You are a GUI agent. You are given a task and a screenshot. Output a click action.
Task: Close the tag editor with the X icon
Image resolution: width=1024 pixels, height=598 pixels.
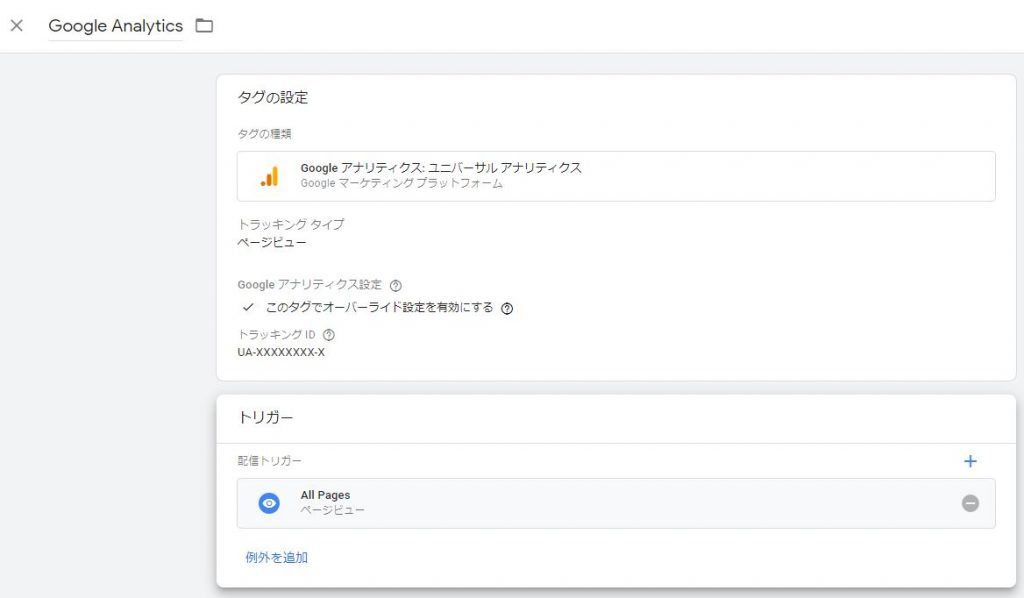coord(16,26)
